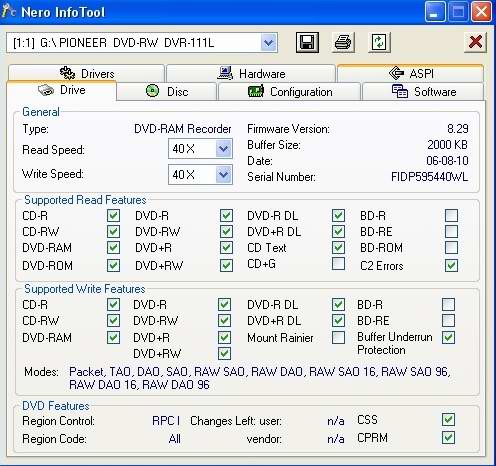This screenshot has height=466, width=496.
Task: Minimize the Nero InfoTool window
Action: point(434,12)
